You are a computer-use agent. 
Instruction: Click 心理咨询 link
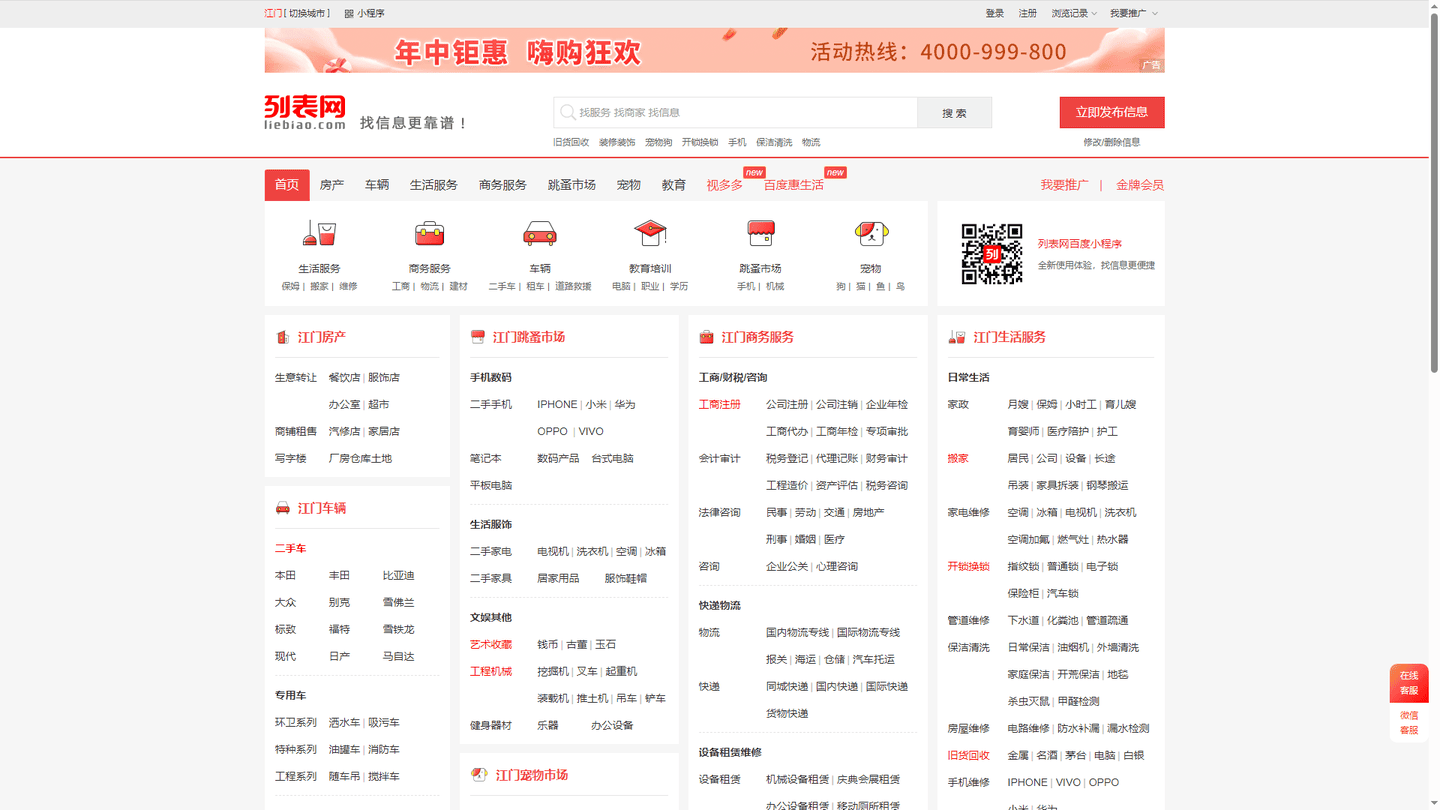(837, 567)
